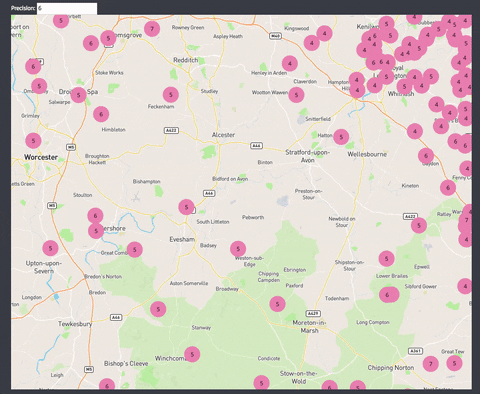Select cluster 5 by Winchcombe

192,354
